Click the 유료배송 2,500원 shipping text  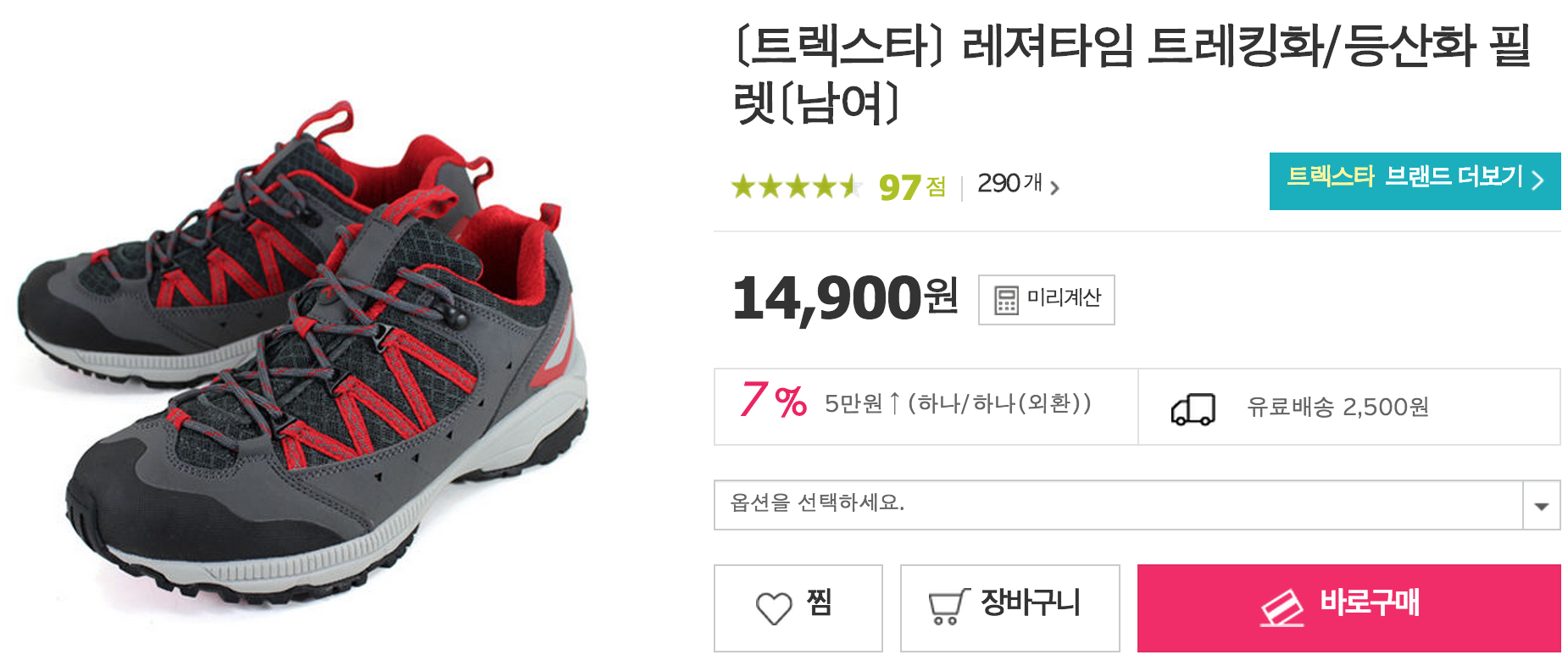[1337, 408]
